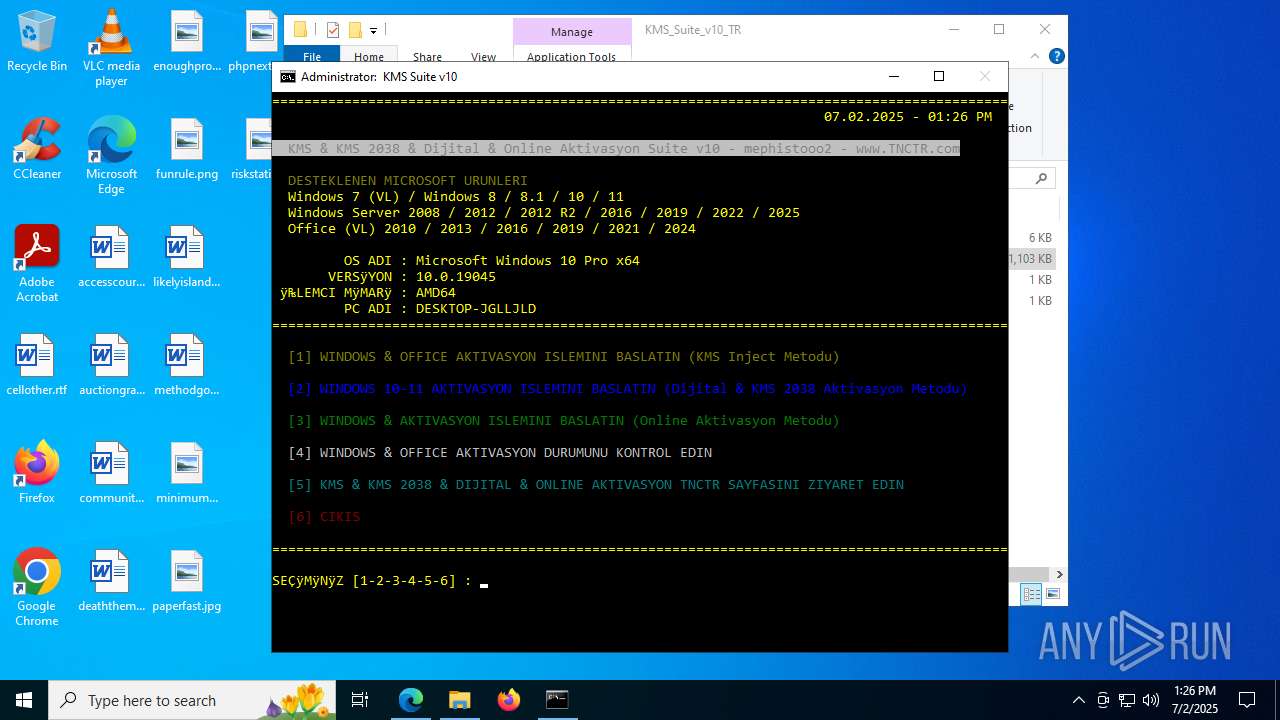Screen dimensions: 1280x720
Task: Open Manage tab in Explorer ribbon
Action: point(572,32)
